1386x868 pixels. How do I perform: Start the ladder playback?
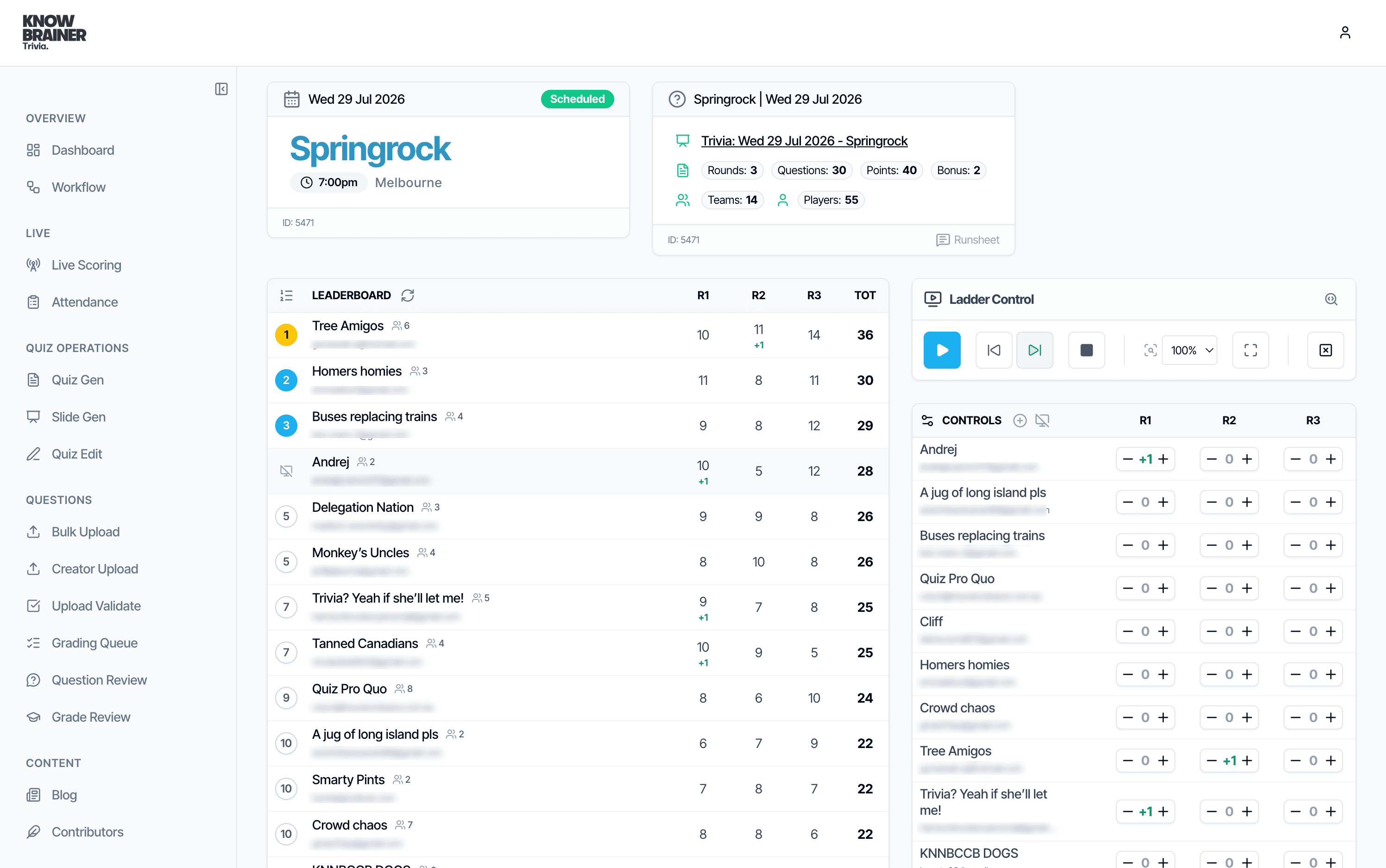click(942, 350)
